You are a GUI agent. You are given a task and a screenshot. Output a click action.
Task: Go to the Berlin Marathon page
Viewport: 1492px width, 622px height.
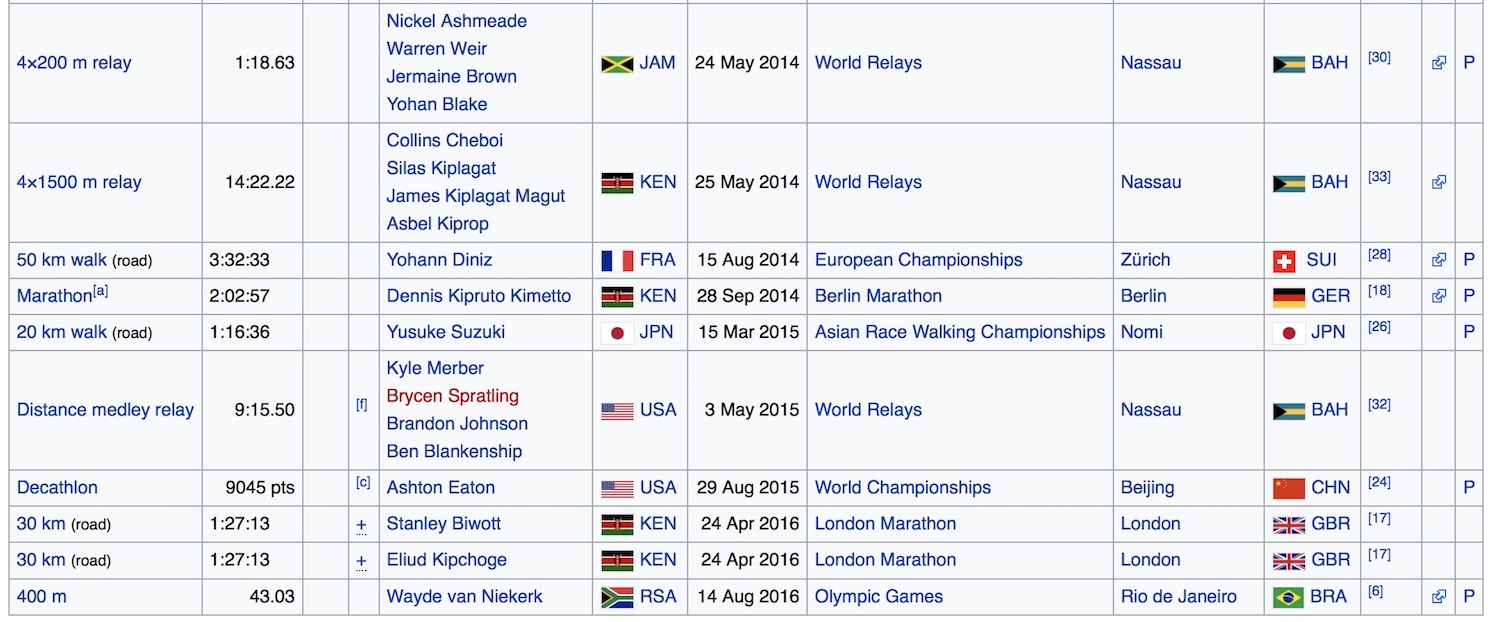878,296
